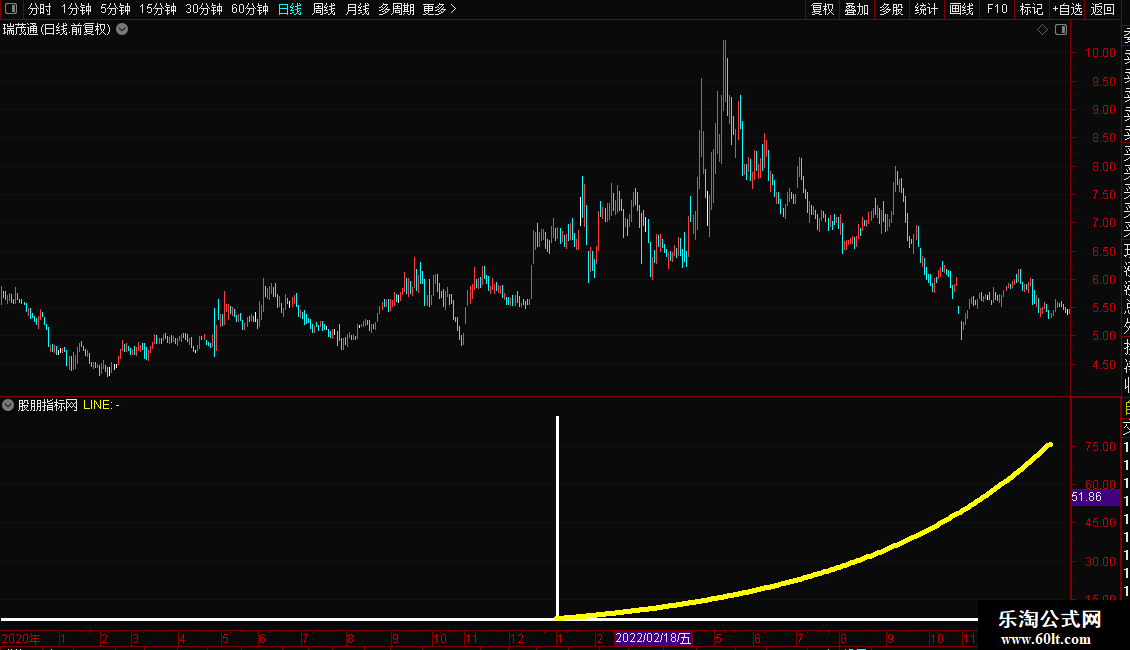Expand the 更多 periods menu
Image resolution: width=1130 pixels, height=650 pixels.
click(440, 9)
